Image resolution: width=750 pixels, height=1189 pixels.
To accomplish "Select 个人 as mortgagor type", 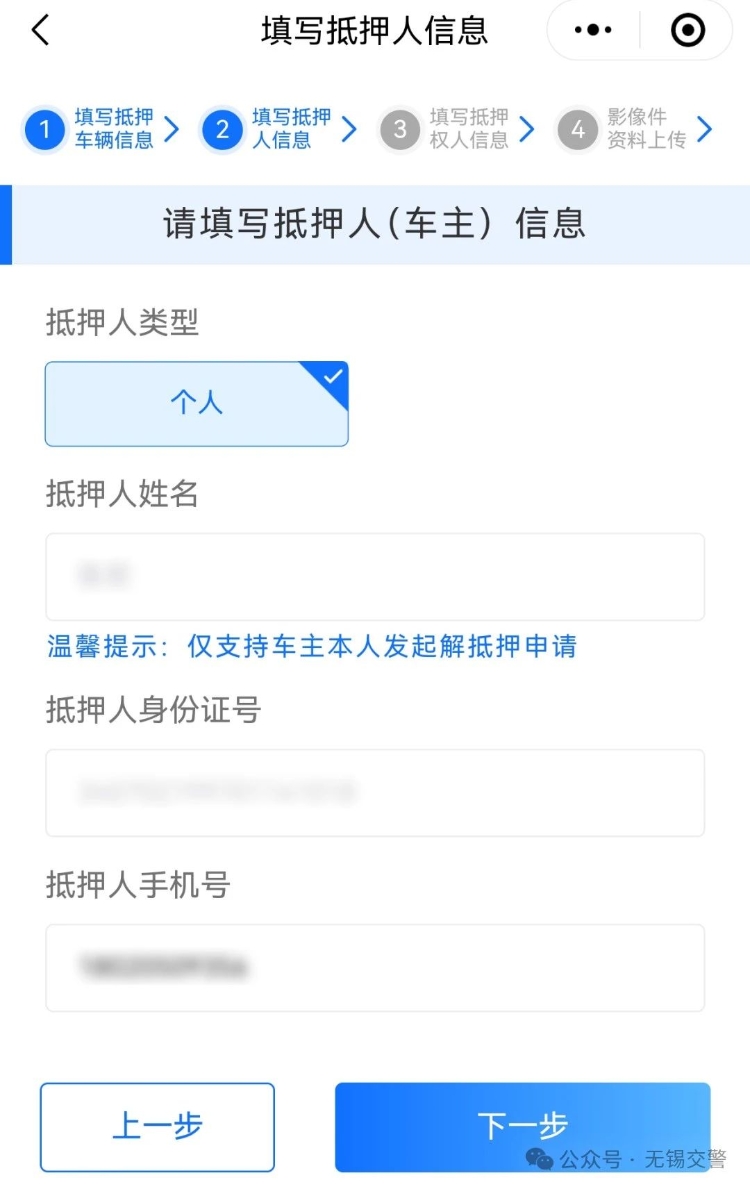I will tap(196, 403).
